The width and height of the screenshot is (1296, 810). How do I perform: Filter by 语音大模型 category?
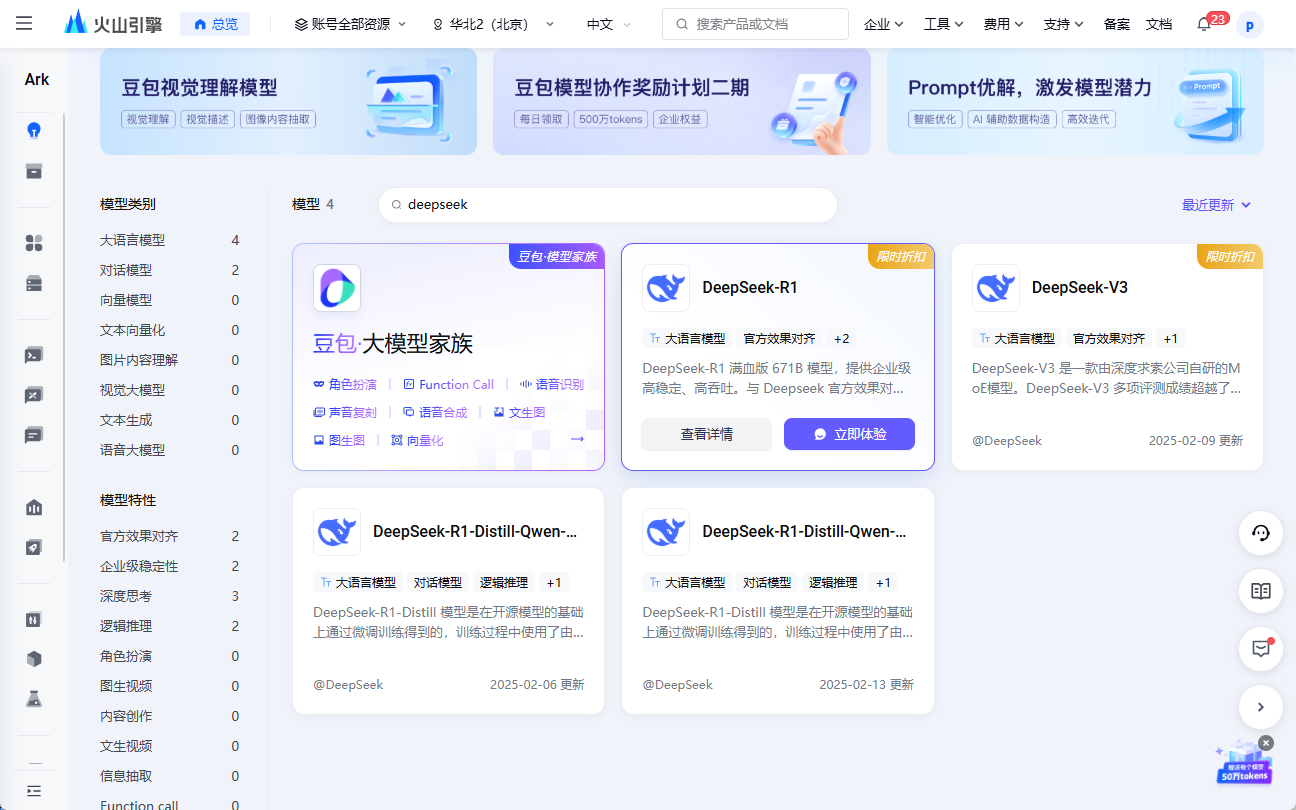[x=170, y=450]
